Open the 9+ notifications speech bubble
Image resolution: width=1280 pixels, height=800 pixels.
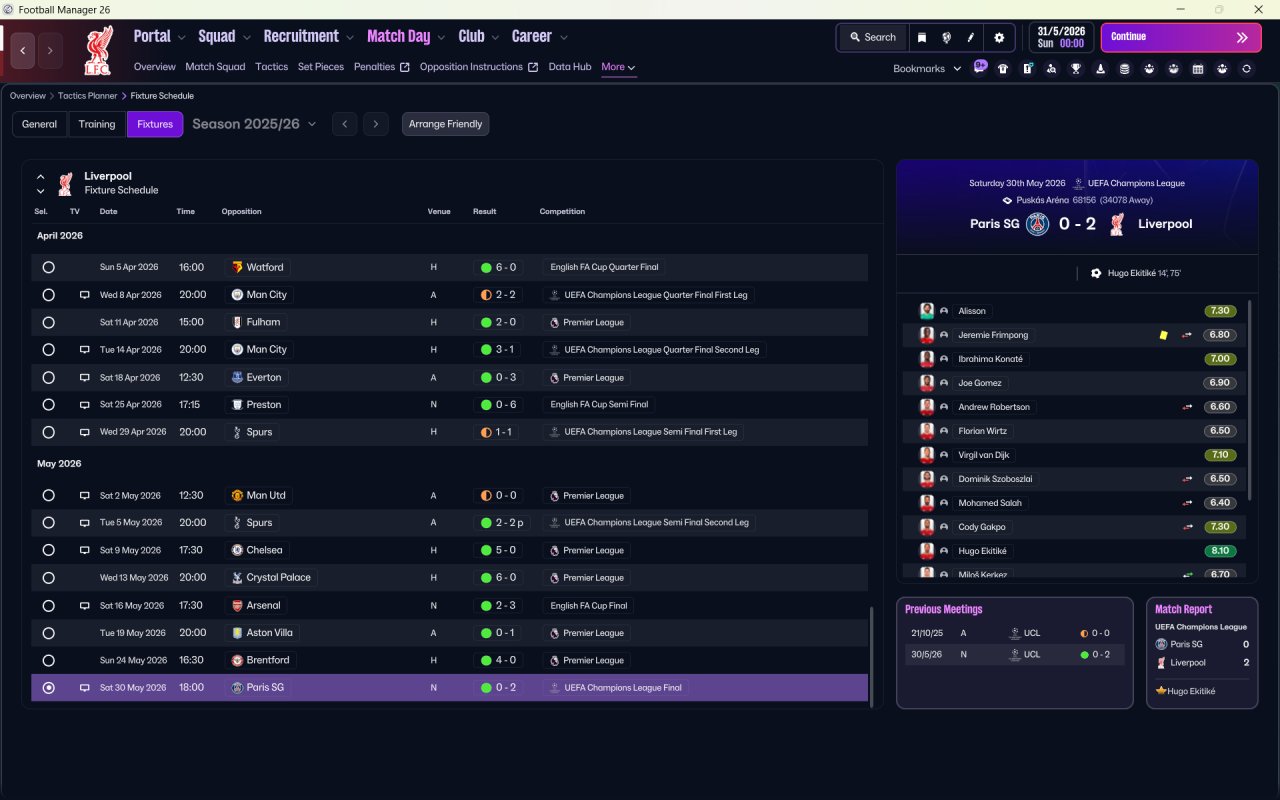click(980, 68)
